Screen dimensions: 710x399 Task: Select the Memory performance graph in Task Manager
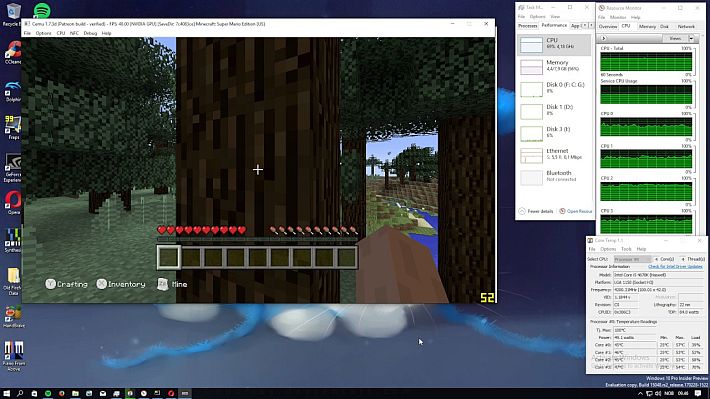tap(554, 66)
